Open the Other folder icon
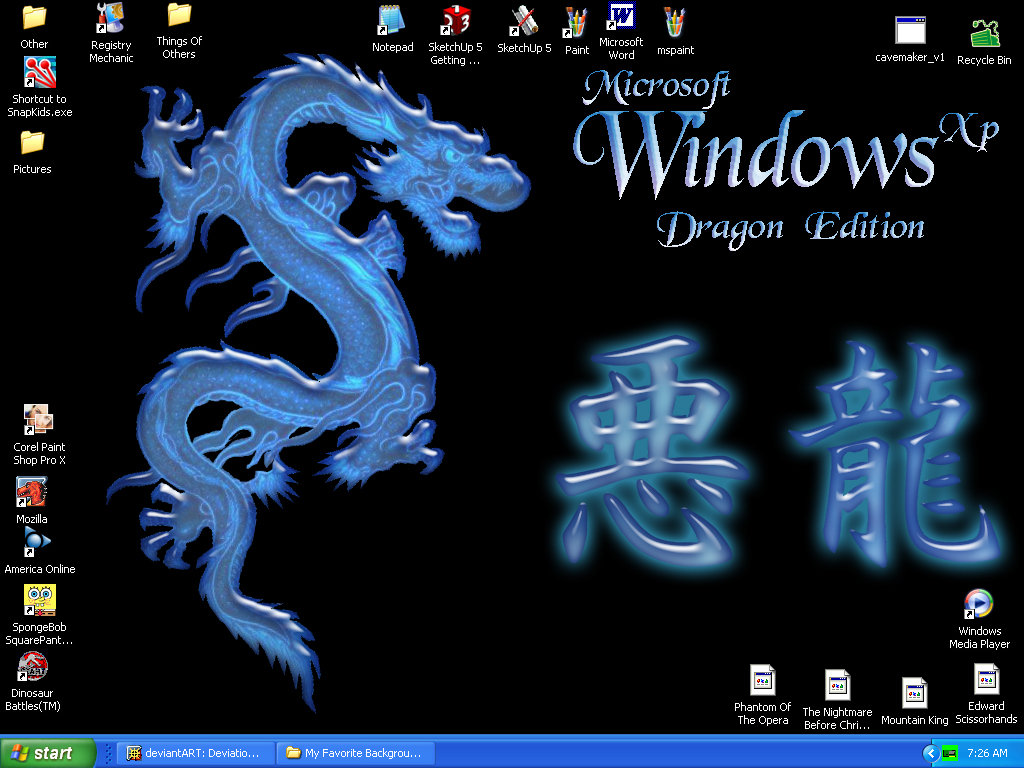Screen dimensions: 1024x768 (34, 18)
